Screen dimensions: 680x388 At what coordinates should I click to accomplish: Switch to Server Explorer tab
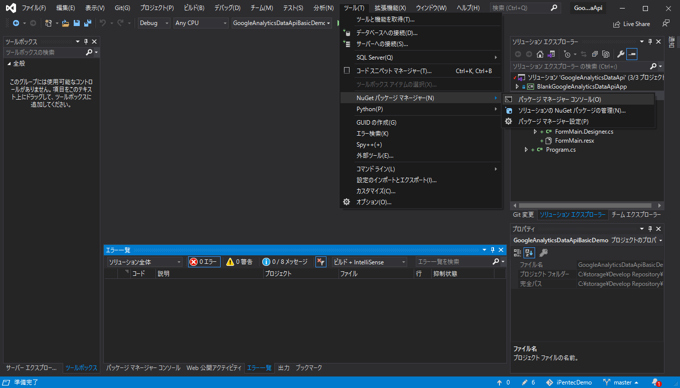coord(31,368)
